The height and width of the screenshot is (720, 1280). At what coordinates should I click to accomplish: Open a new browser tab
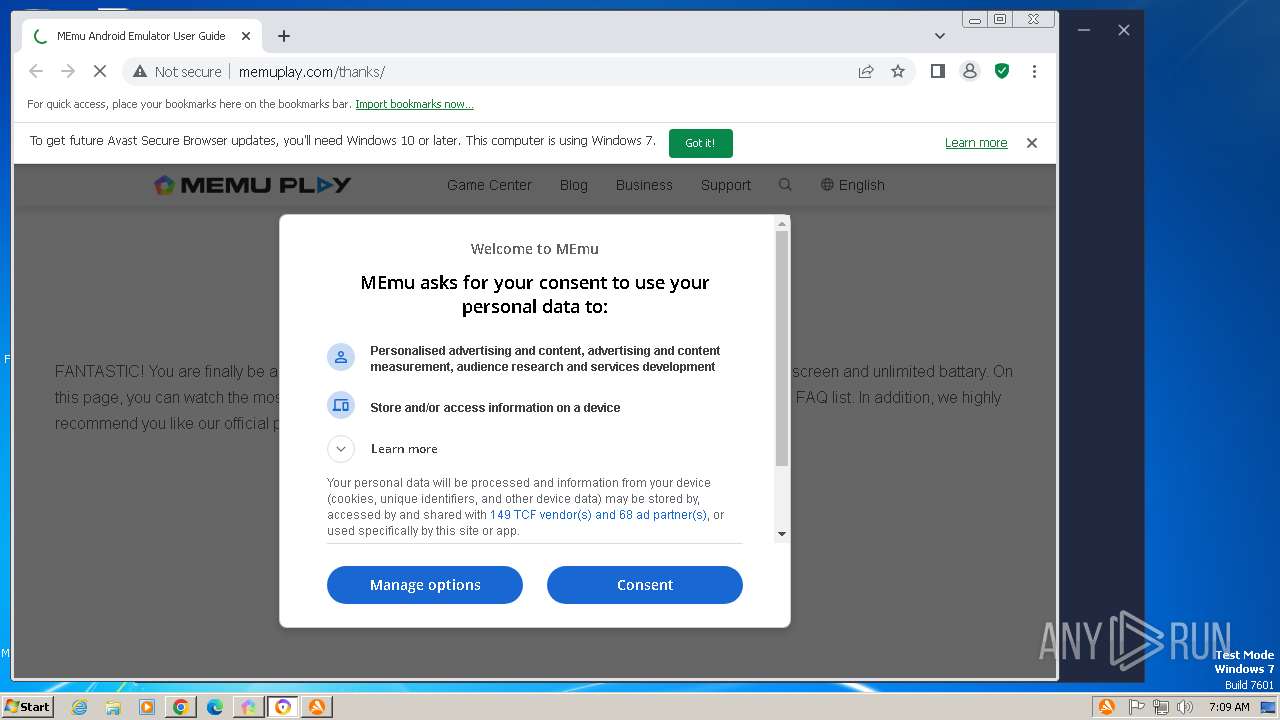coord(284,36)
